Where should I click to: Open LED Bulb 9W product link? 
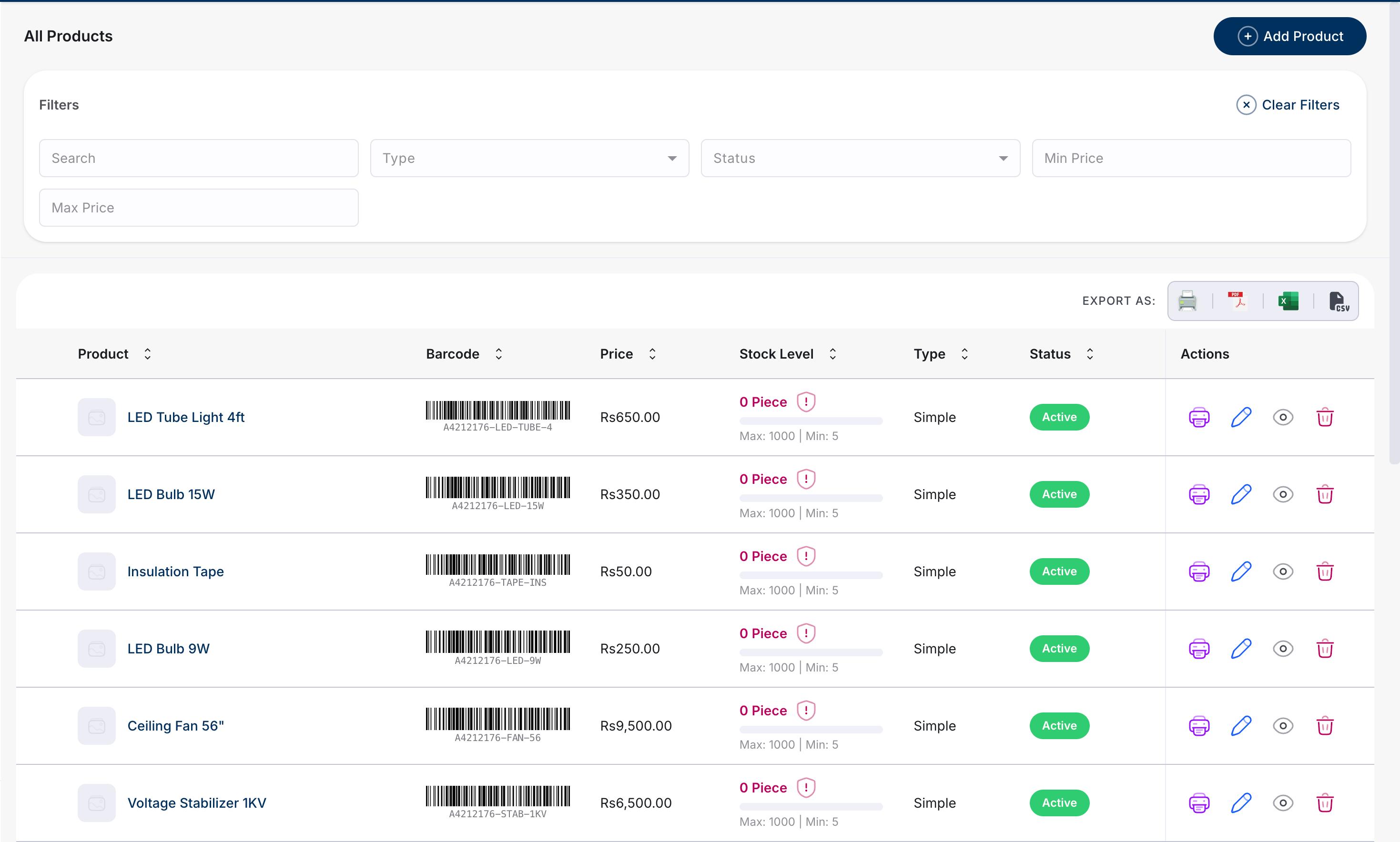(169, 649)
